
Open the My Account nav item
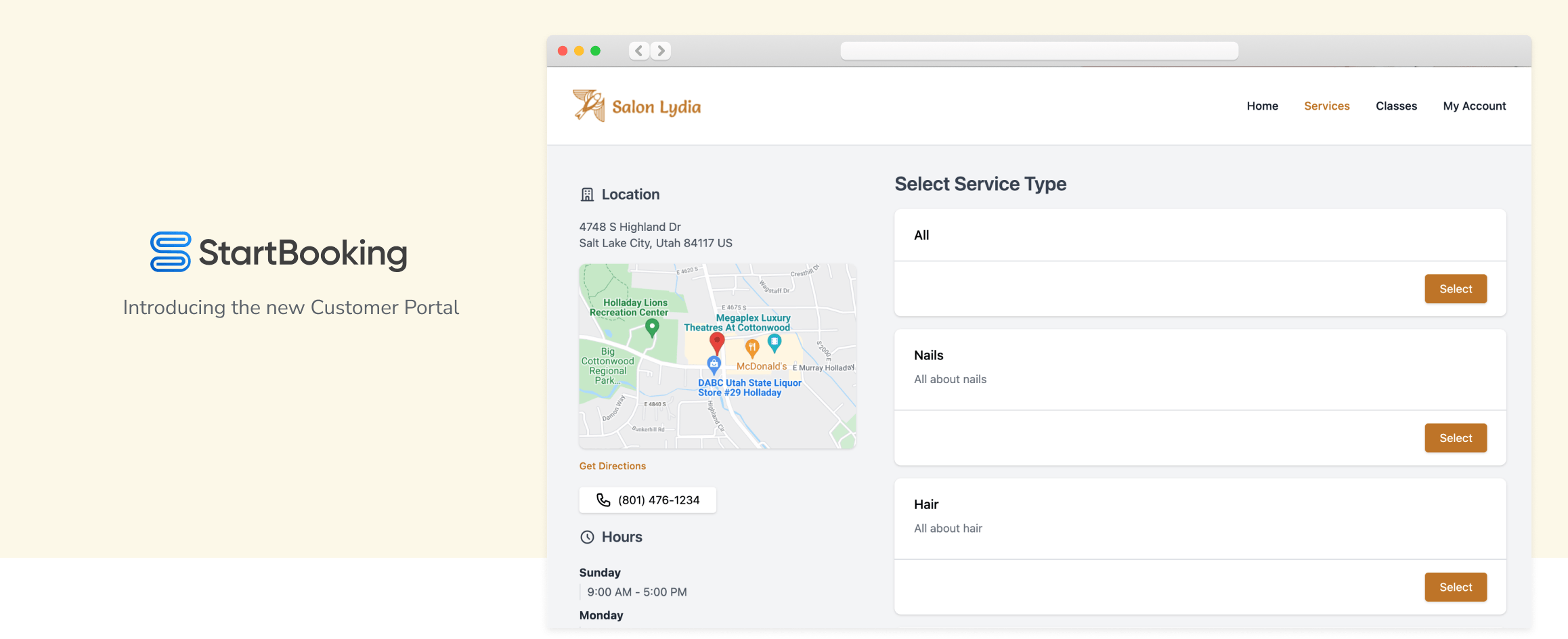click(1474, 106)
